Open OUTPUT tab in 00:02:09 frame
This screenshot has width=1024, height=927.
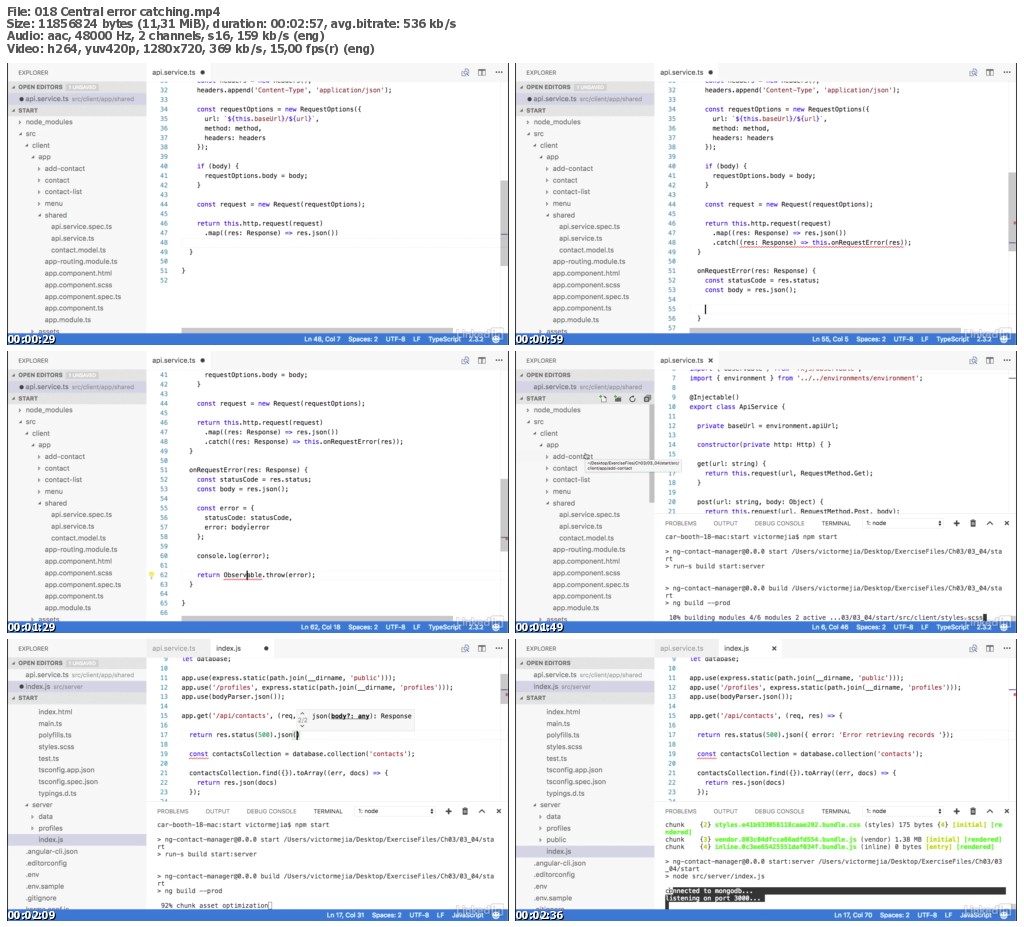[x=217, y=811]
